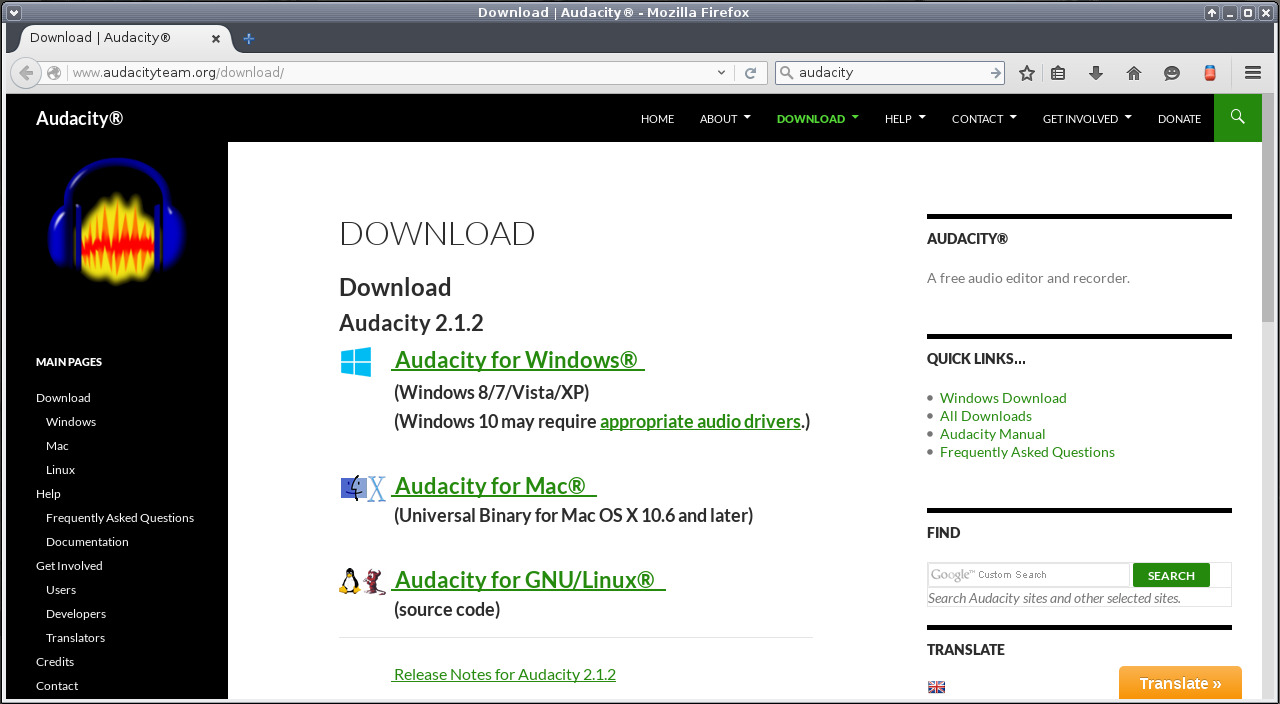
Task: Click All Downloads quick link
Action: [x=986, y=416]
